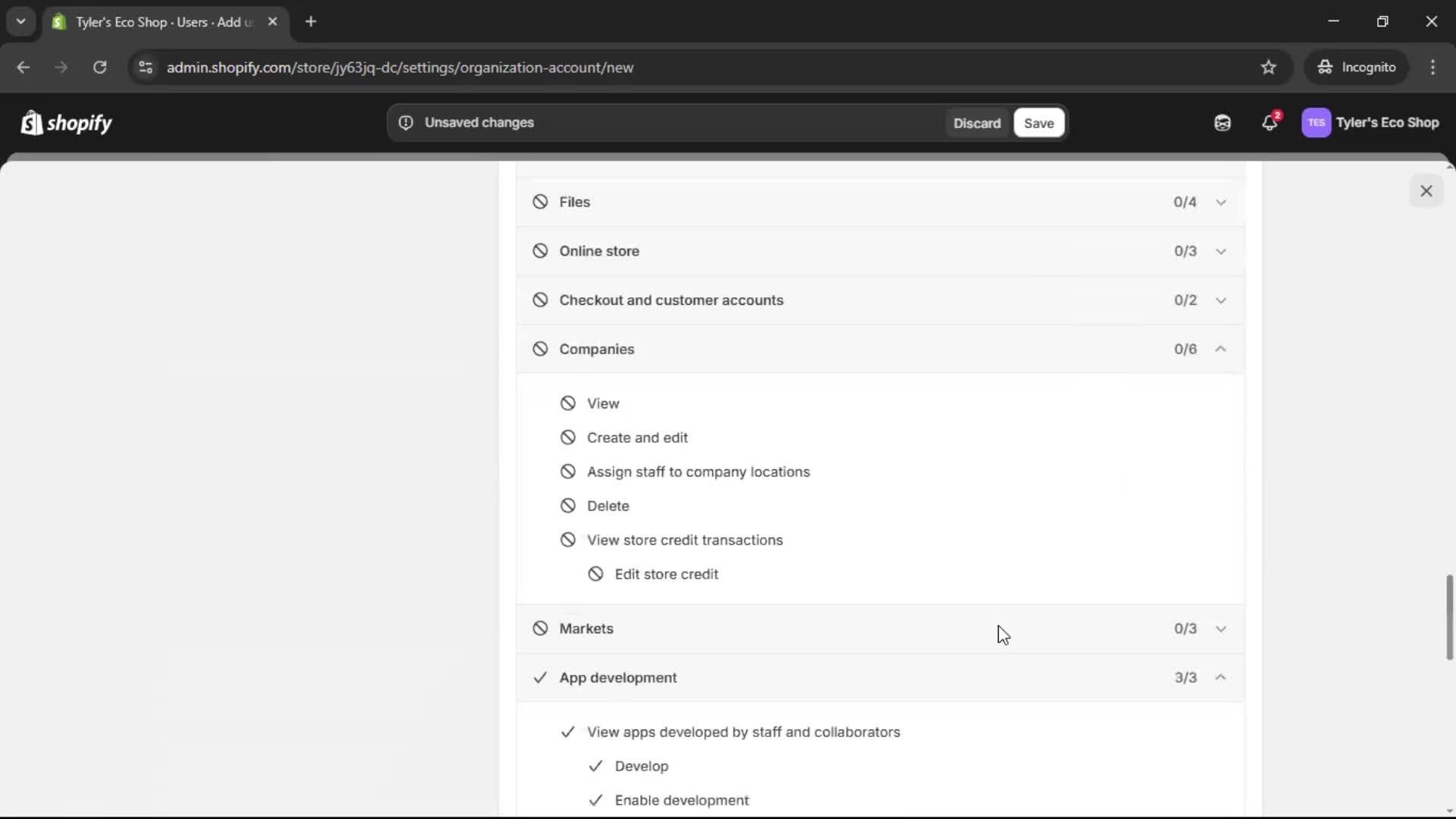Open Shopify notifications bell
The height and width of the screenshot is (819, 1456).
tap(1270, 122)
